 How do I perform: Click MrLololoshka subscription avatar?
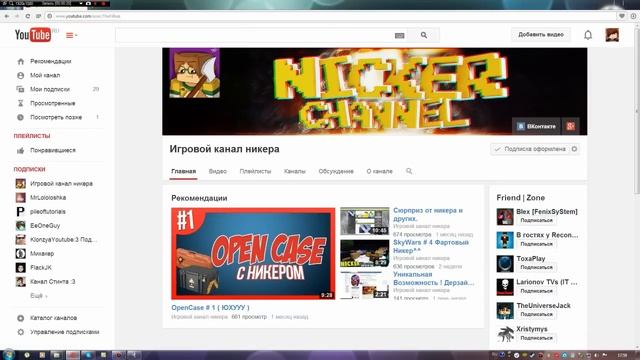click(x=20, y=198)
